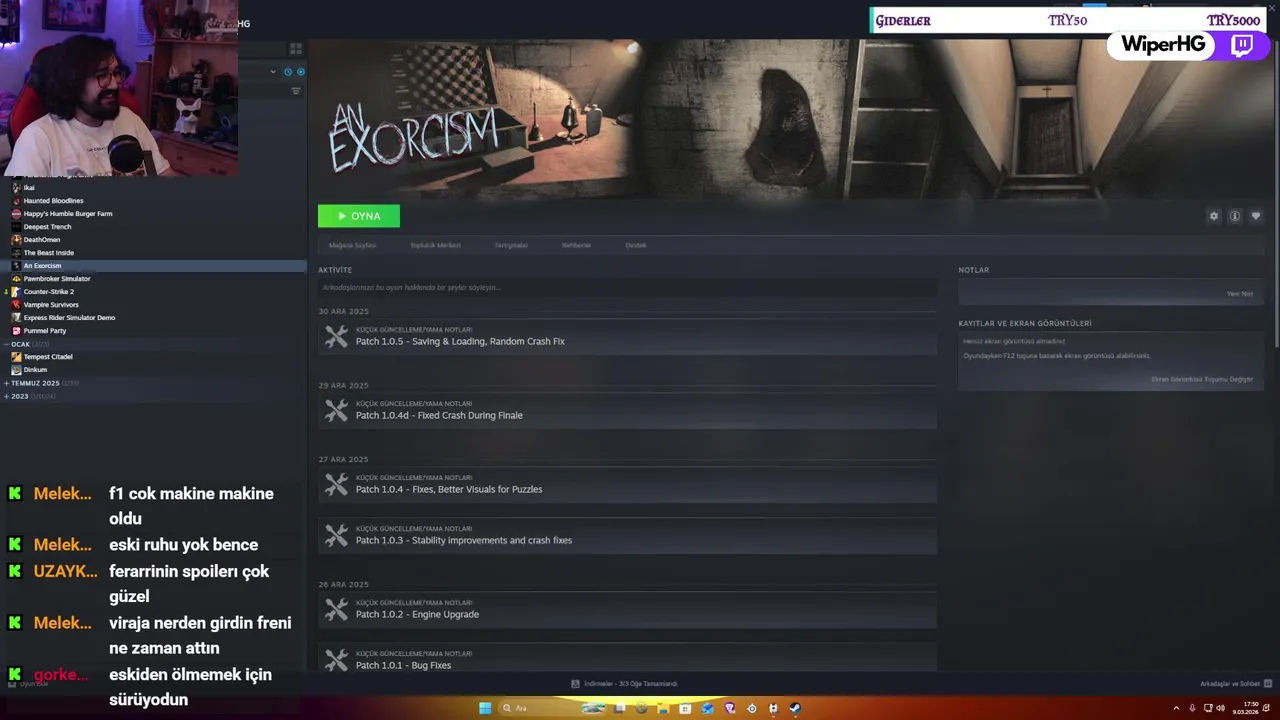
Task: Open the Tartışmalar tab
Action: (x=511, y=245)
